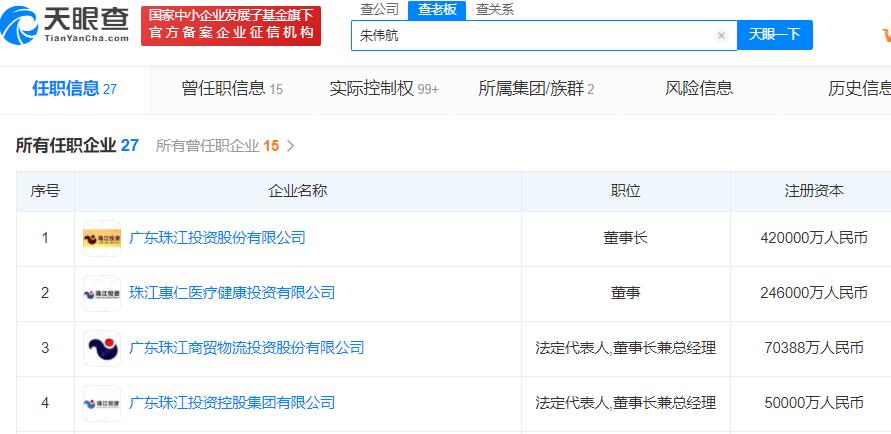891x434 pixels.
Task: Click the row number 1 cell
Action: tap(45, 238)
